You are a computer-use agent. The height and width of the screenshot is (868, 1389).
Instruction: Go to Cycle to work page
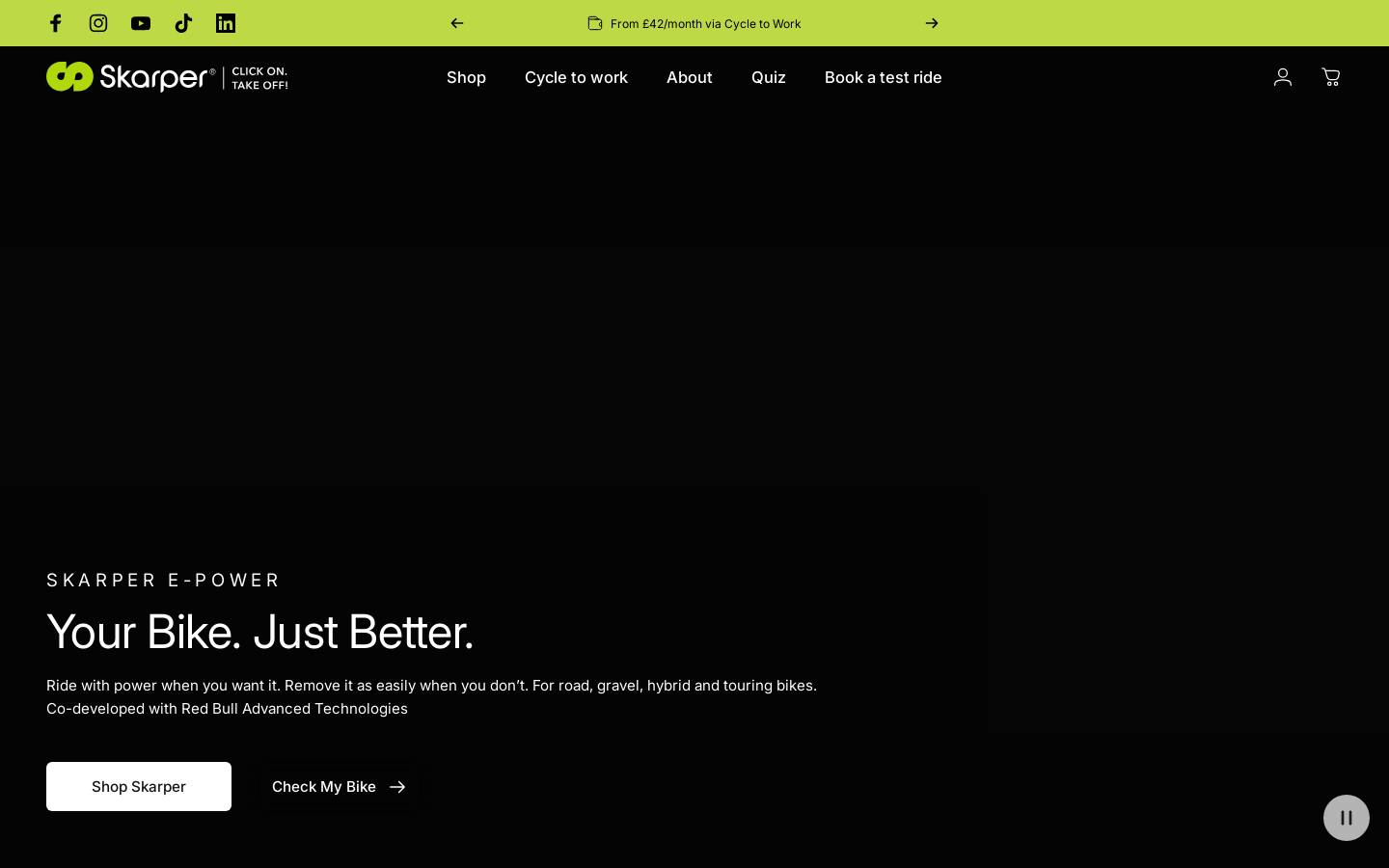tap(576, 77)
